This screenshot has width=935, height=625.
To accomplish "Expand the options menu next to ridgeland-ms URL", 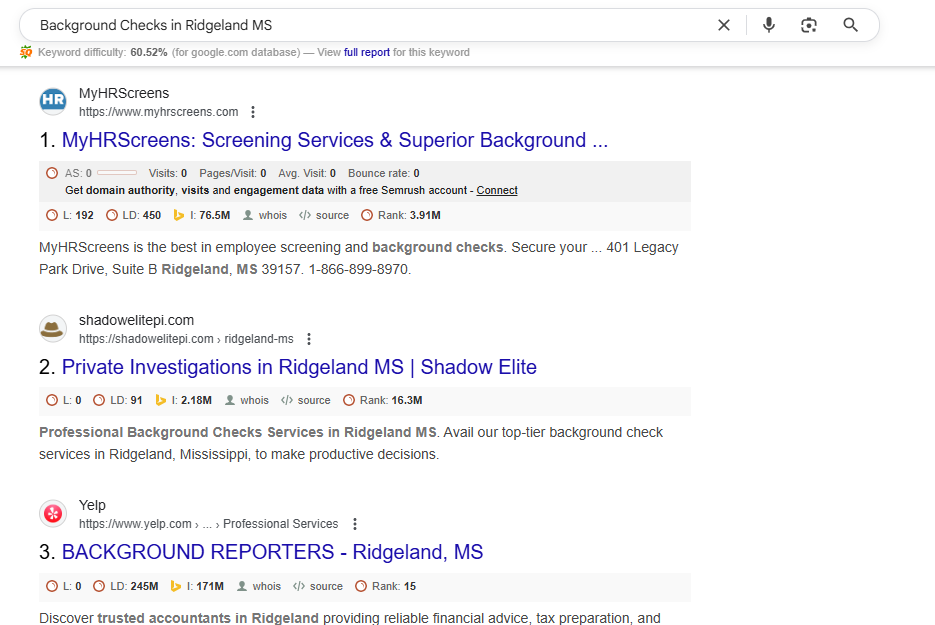I will (x=309, y=339).
